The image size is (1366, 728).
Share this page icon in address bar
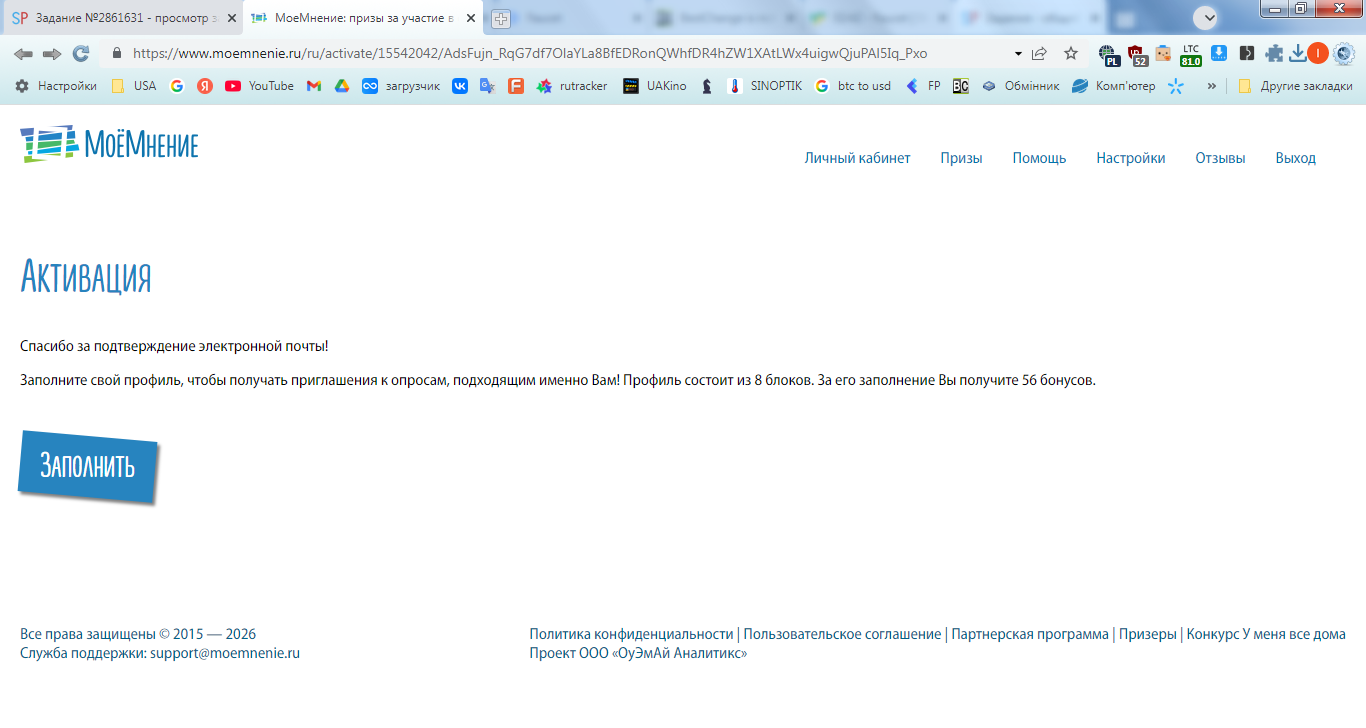[1040, 54]
